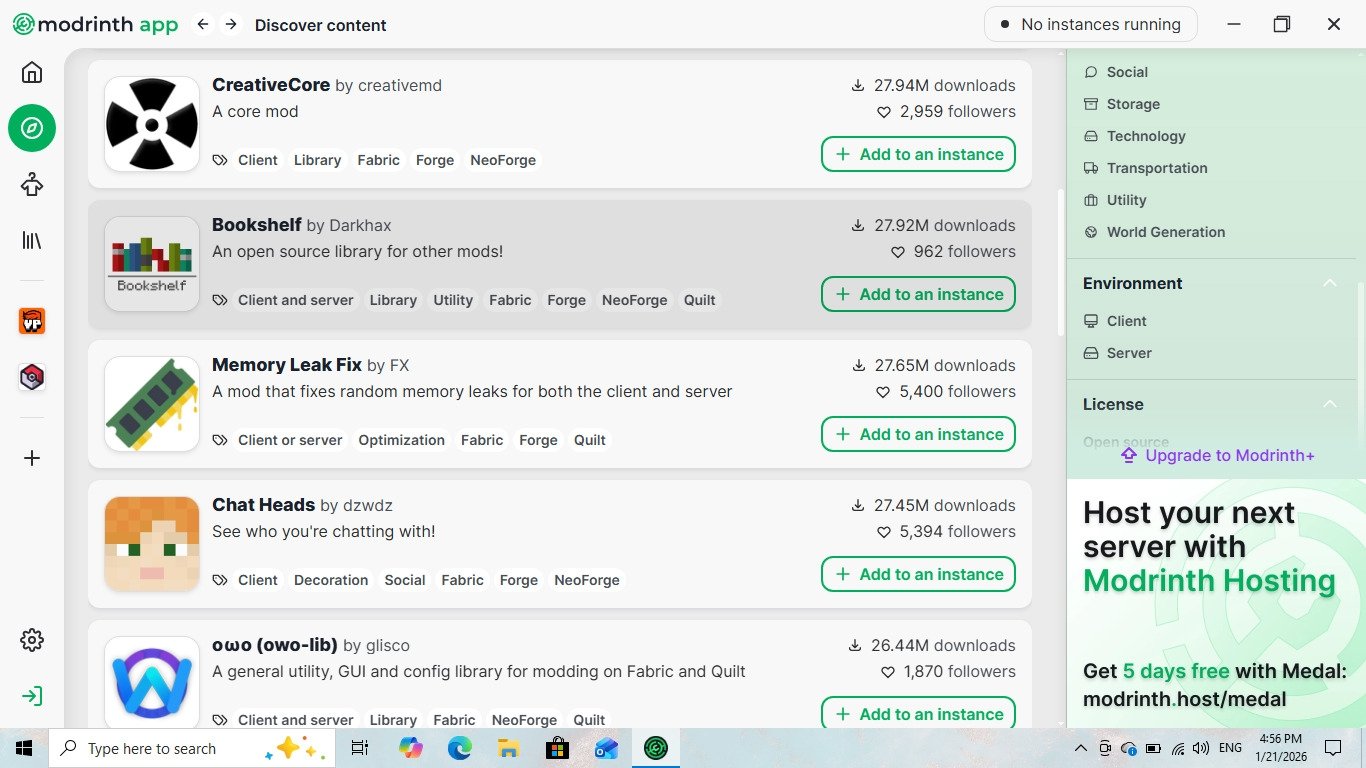Open the Chat Heads mod thumbnail

click(152, 544)
